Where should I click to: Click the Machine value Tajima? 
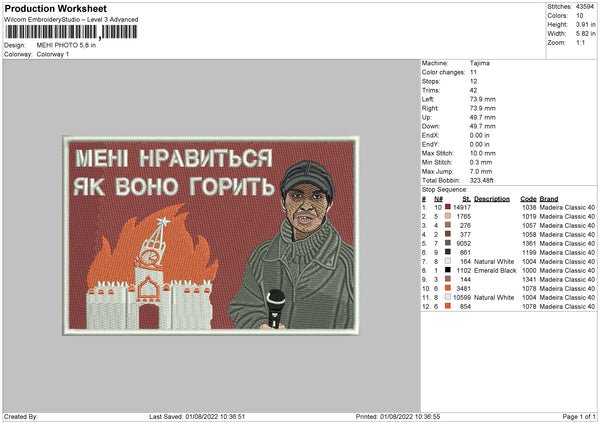[479, 63]
